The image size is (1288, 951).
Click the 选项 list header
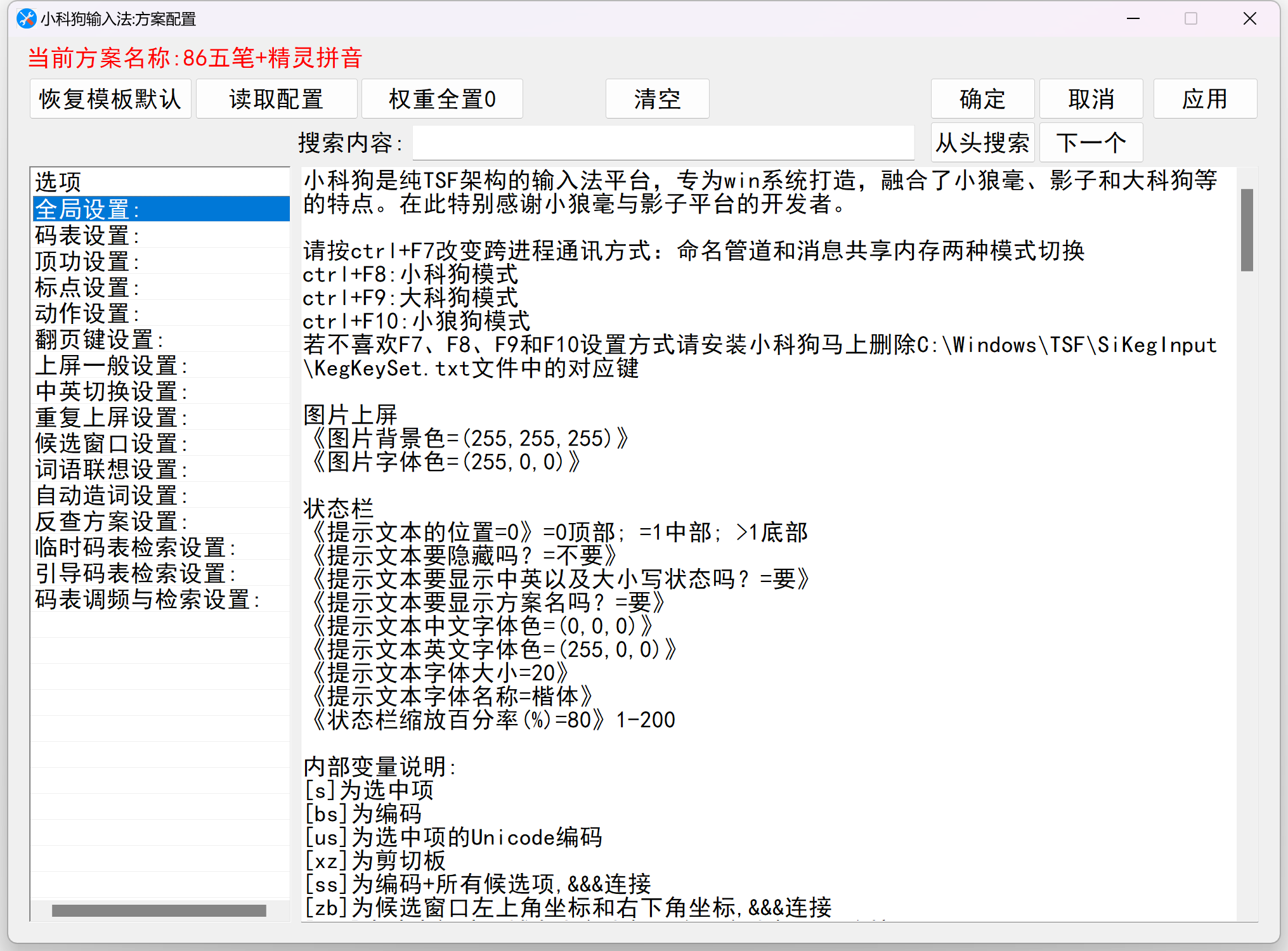click(x=160, y=182)
